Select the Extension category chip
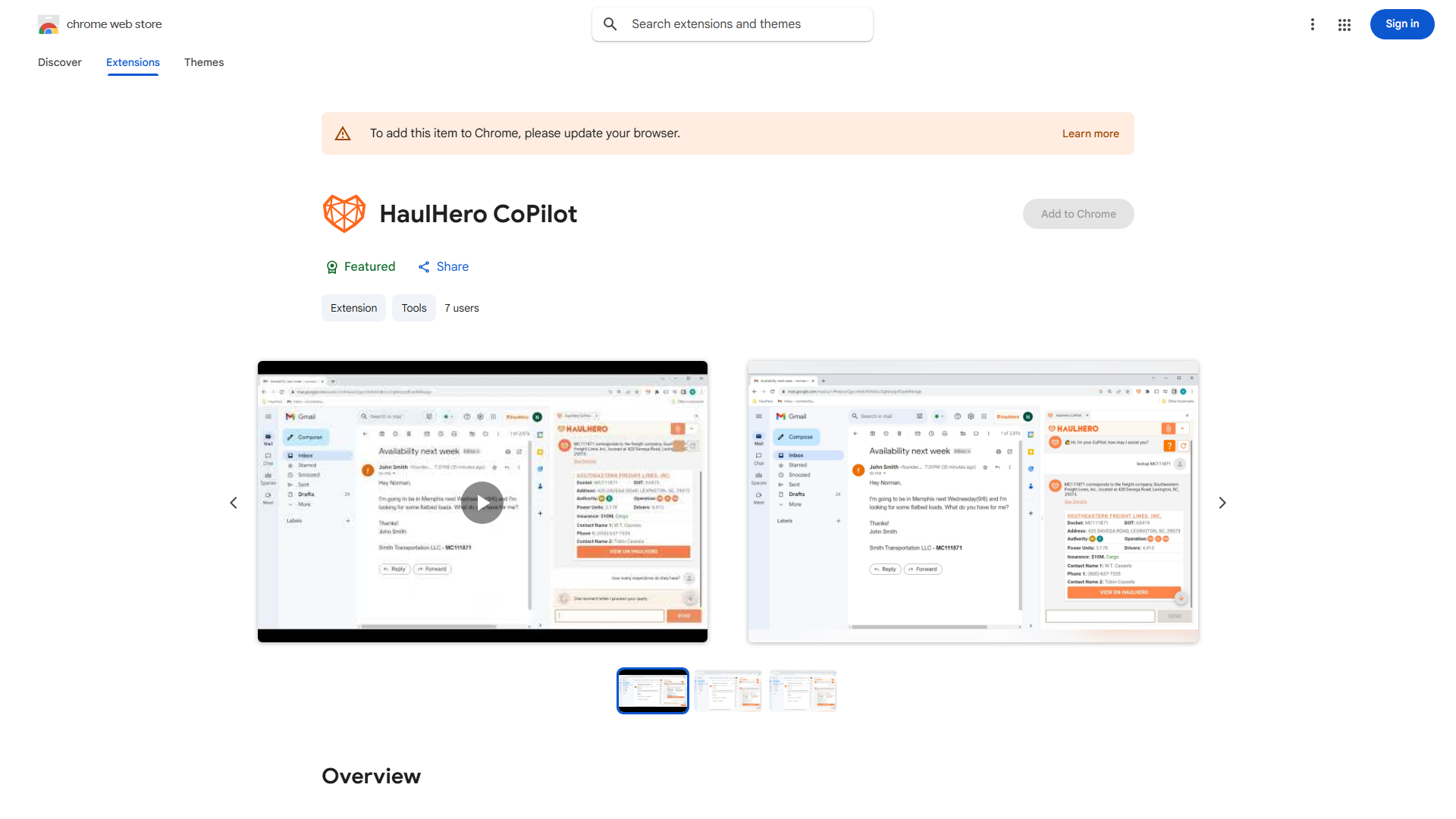 [353, 308]
